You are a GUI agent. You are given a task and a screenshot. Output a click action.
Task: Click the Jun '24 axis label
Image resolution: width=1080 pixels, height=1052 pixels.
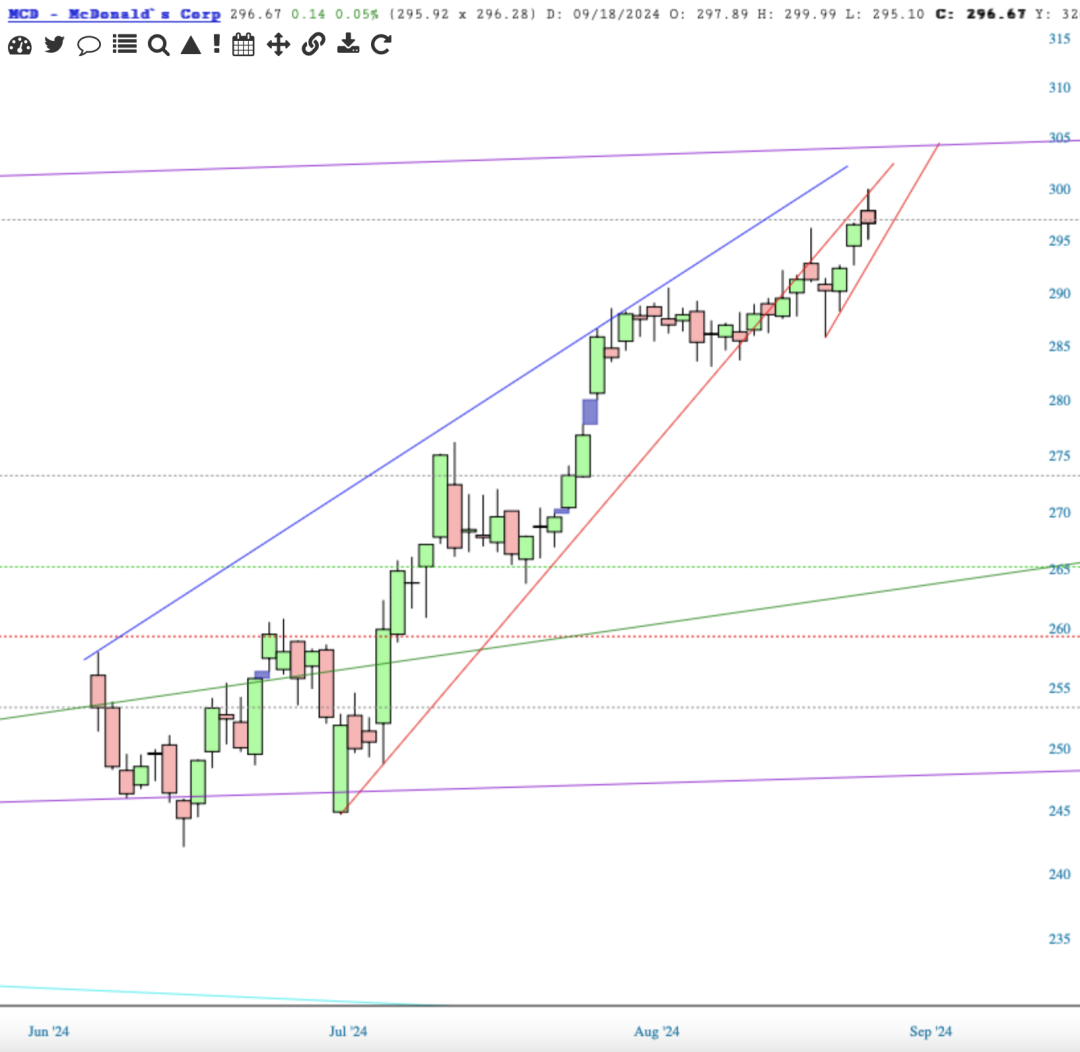(48, 1031)
